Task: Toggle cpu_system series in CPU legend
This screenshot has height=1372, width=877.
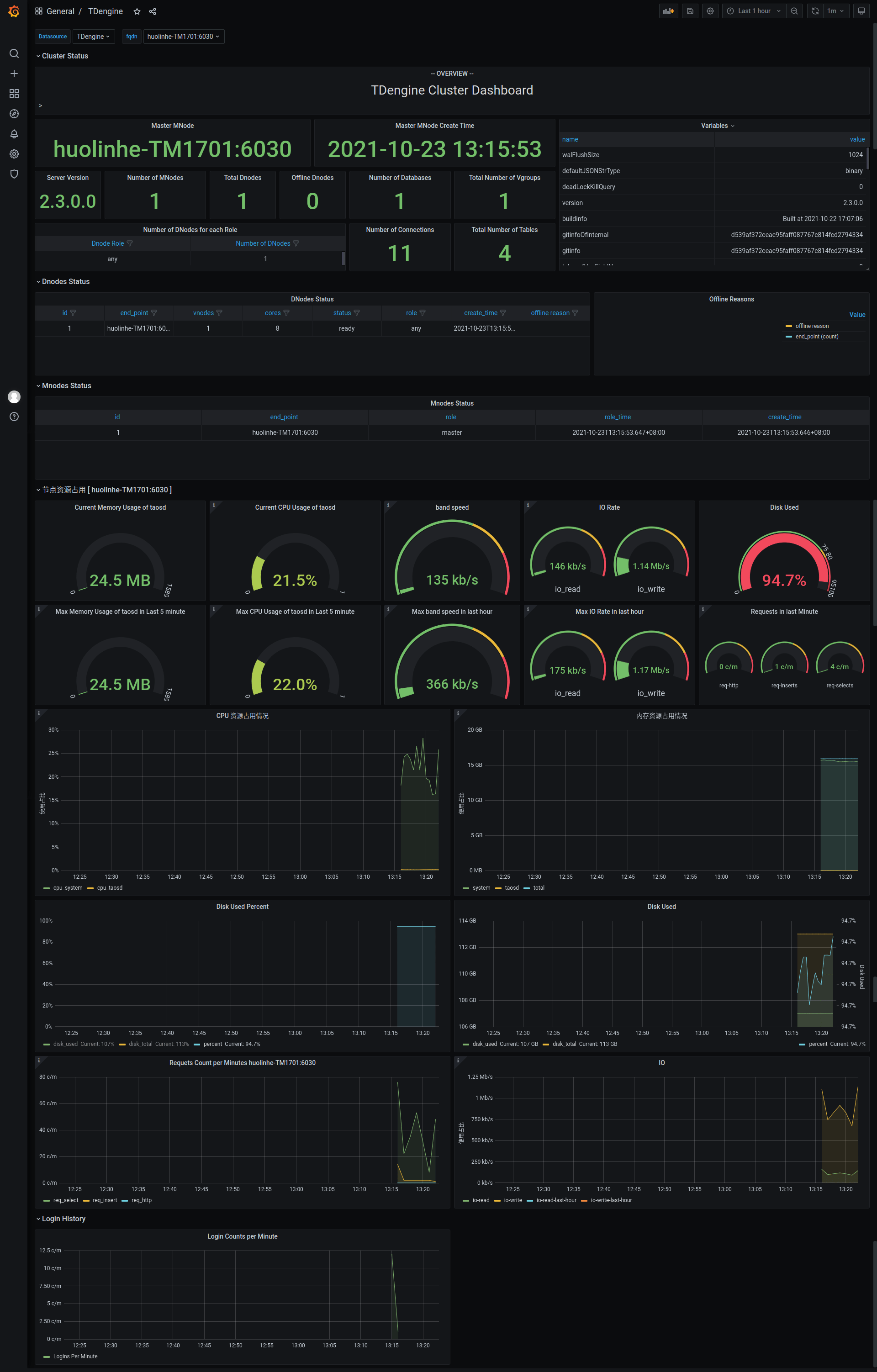Action: 67,888
